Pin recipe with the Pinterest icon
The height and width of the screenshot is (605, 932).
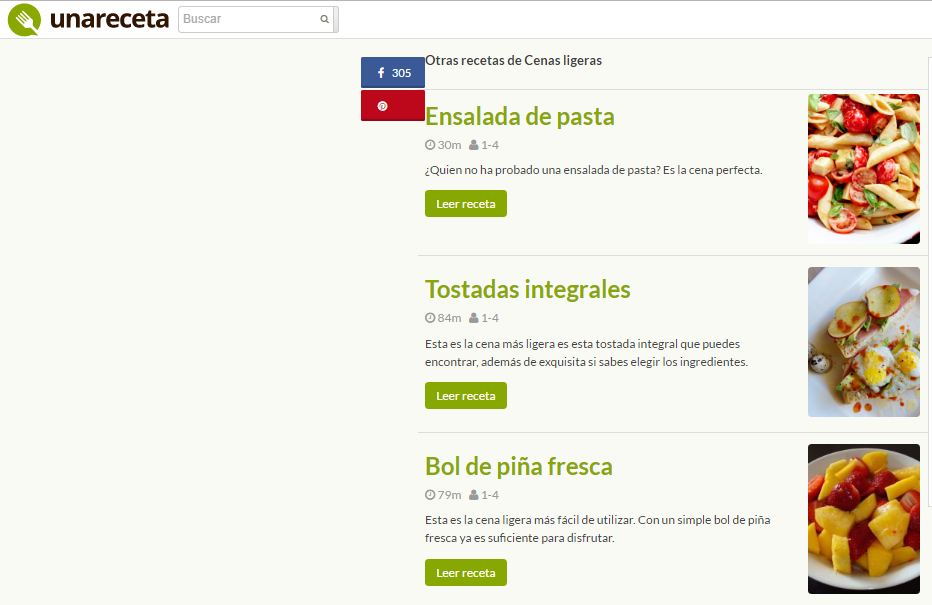click(382, 106)
